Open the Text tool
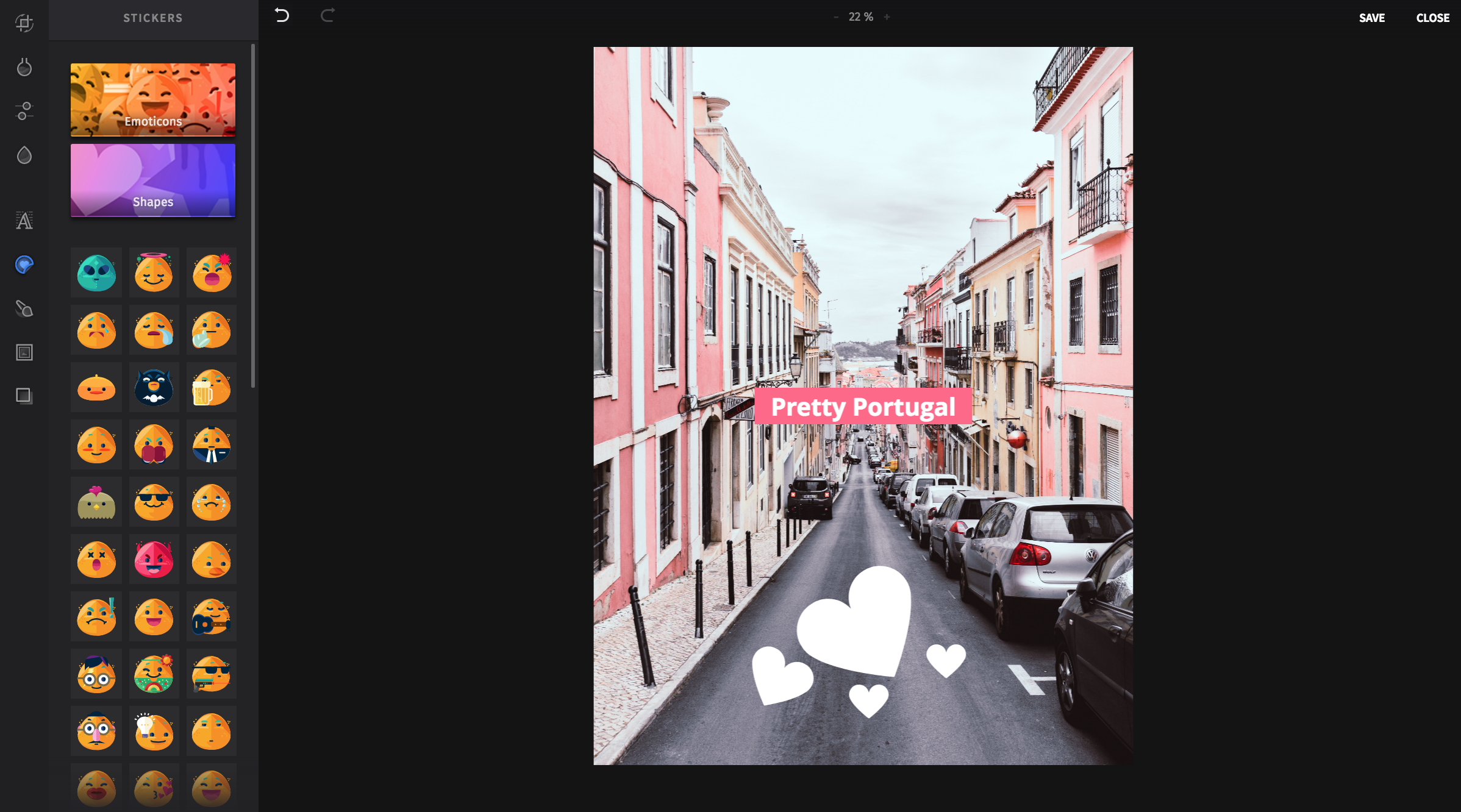This screenshot has width=1461, height=812. 24,221
